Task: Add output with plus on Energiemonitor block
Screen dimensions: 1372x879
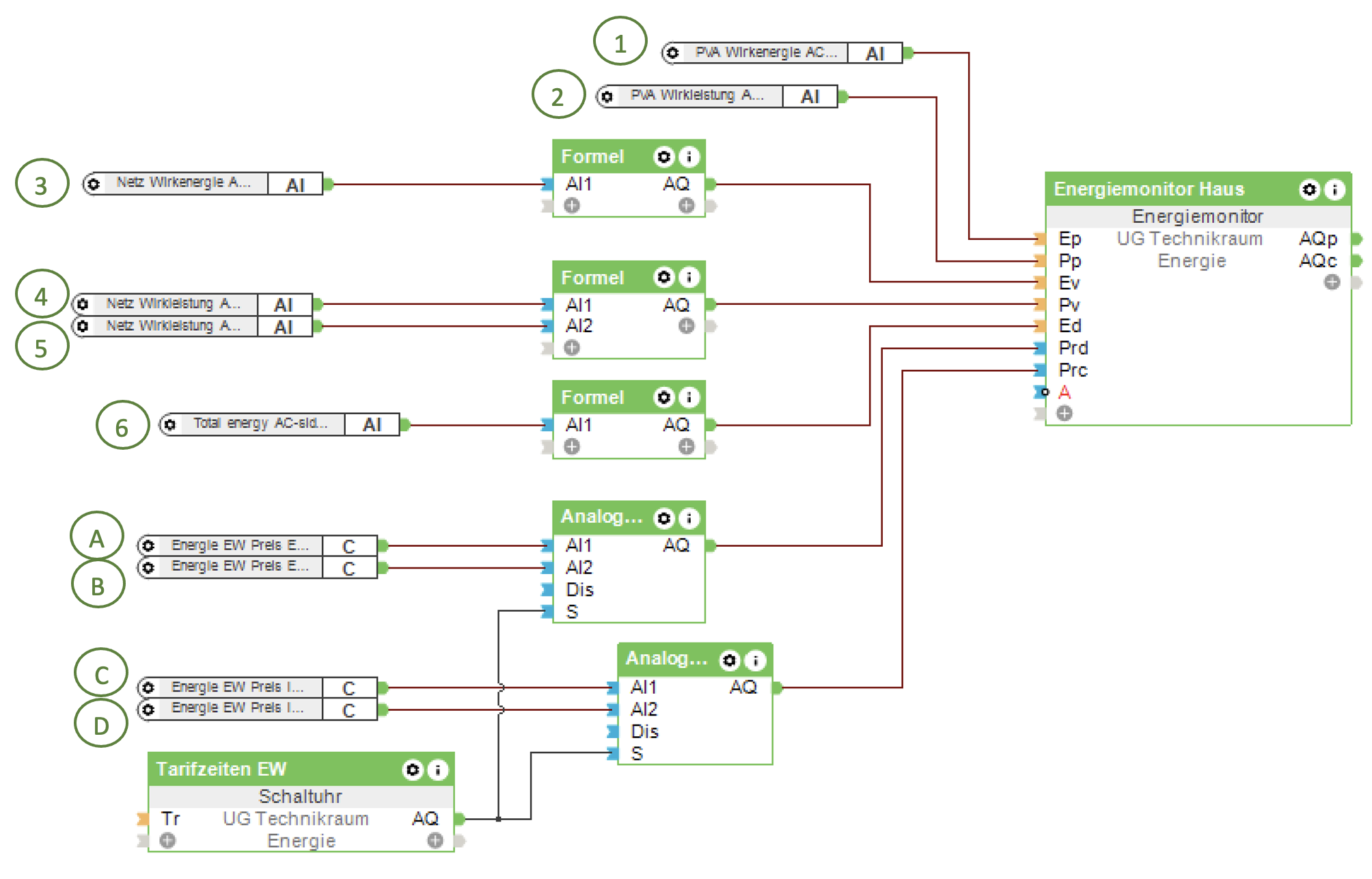Action: click(x=1332, y=282)
